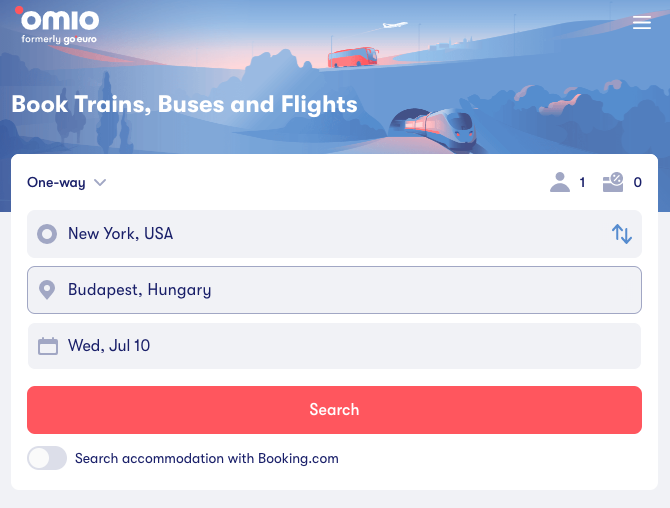The height and width of the screenshot is (508, 670).
Task: Click the discount card count 0
Action: [638, 183]
